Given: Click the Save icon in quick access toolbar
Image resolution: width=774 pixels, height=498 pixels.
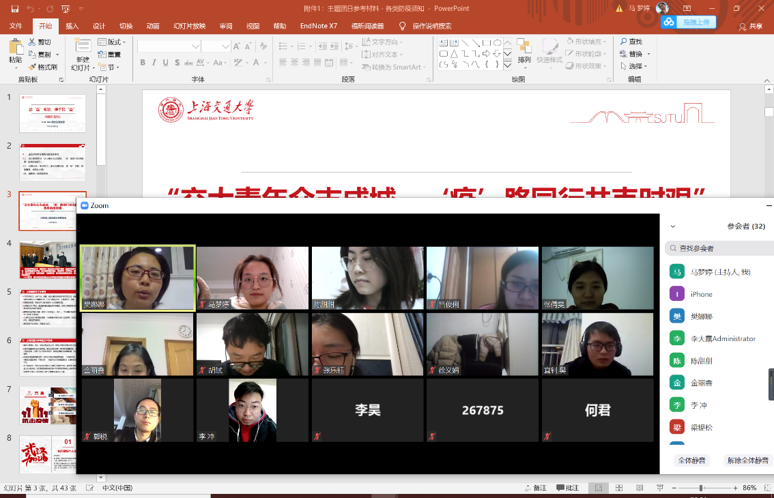Looking at the screenshot, I should pos(13,8).
